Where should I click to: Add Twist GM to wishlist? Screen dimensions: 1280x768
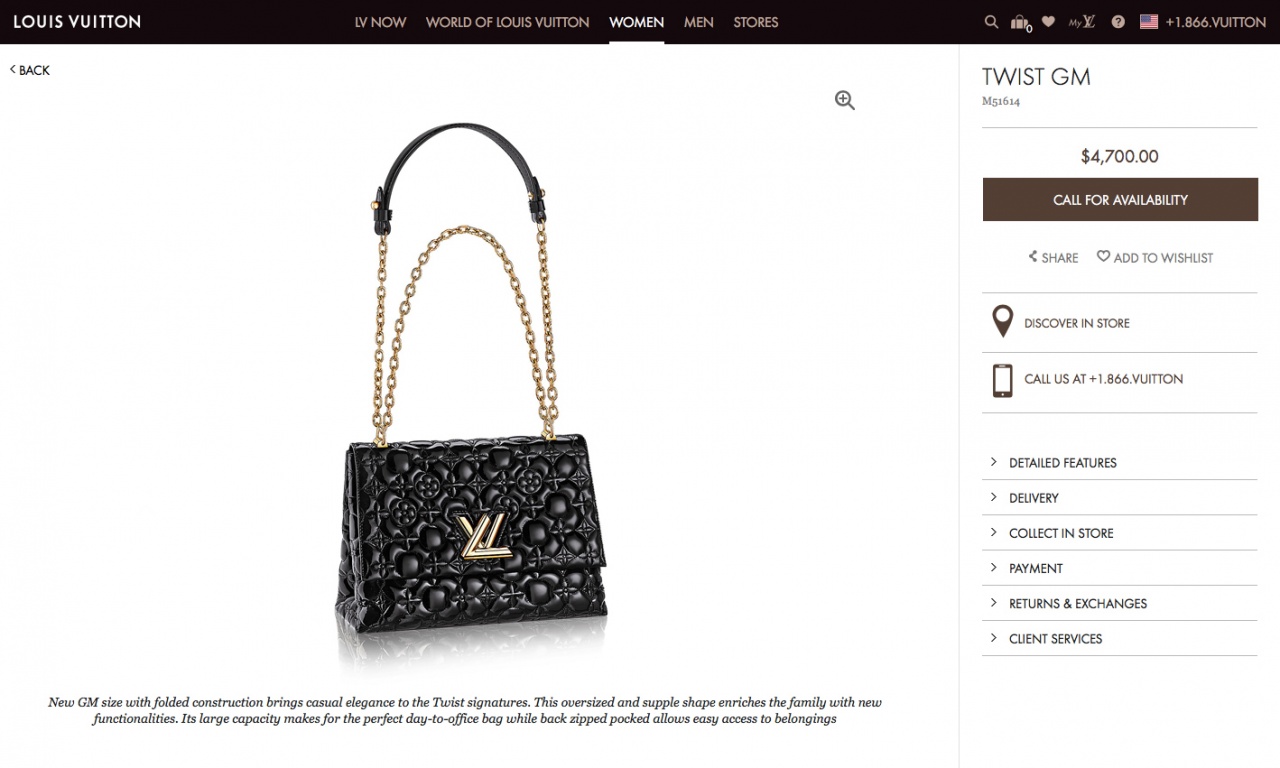pos(1155,258)
